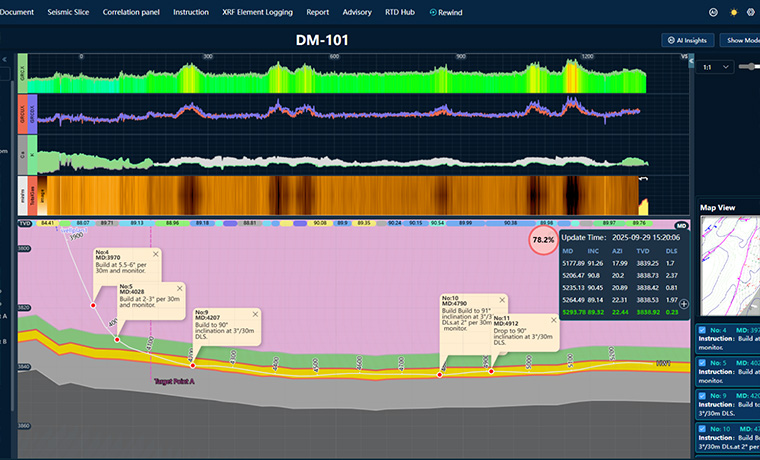Screen dimensions: 760x460
Task: Close the No:9 MD:4207 callout
Action: 255,313
